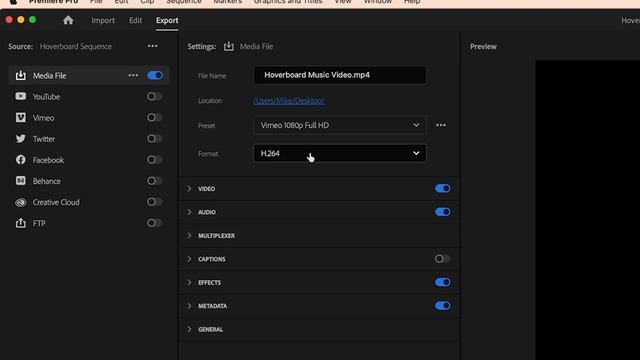Image resolution: width=640 pixels, height=360 pixels.
Task: Click the Settings Media File download icon
Action: [229, 46]
